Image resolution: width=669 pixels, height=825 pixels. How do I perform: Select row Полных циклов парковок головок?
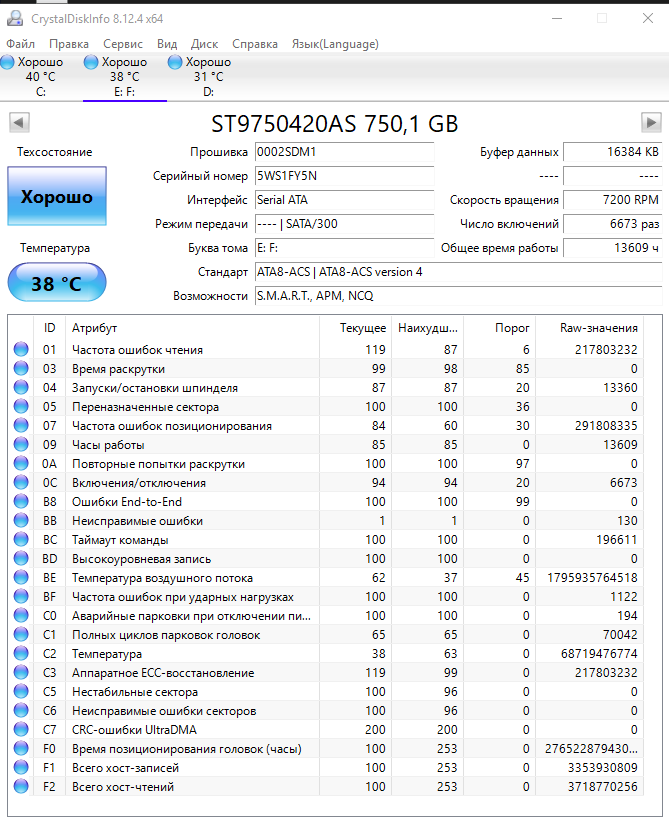pos(326,635)
